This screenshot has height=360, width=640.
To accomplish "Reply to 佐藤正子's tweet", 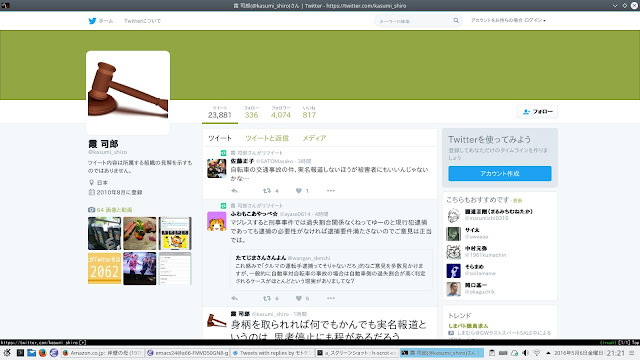I will tap(234, 191).
